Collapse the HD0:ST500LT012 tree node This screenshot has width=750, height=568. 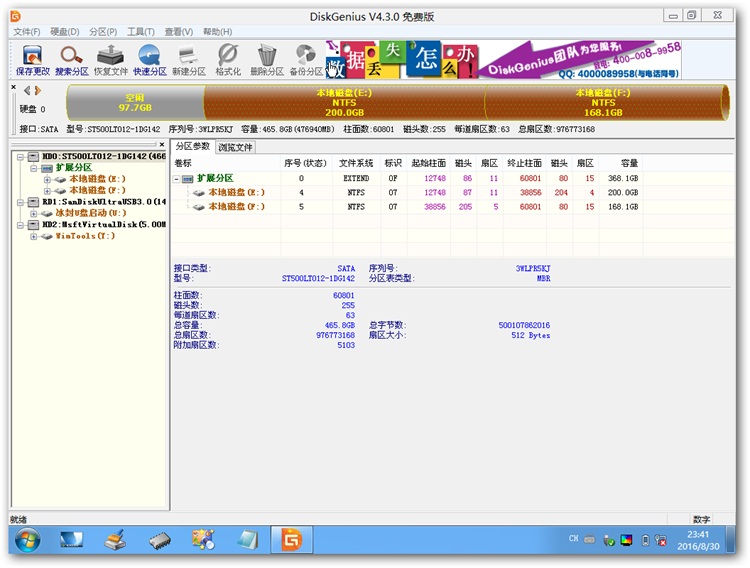20,156
